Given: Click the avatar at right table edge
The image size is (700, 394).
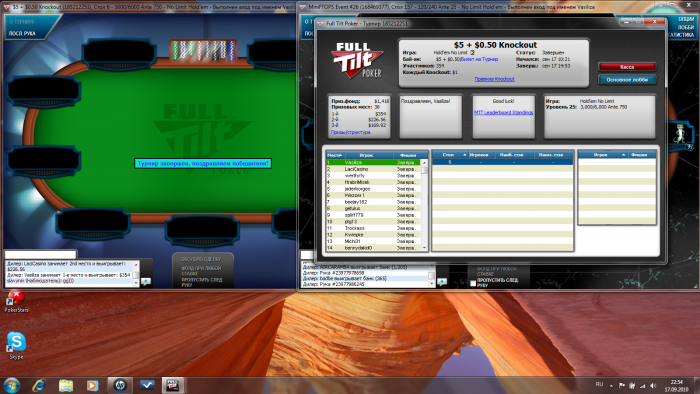Looking at the screenshot, I should pyautogui.click(x=680, y=134).
